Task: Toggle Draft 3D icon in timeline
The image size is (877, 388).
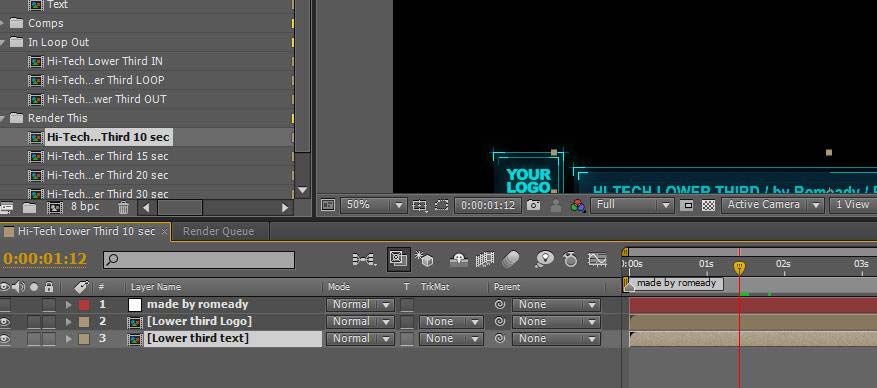Action: [x=398, y=259]
